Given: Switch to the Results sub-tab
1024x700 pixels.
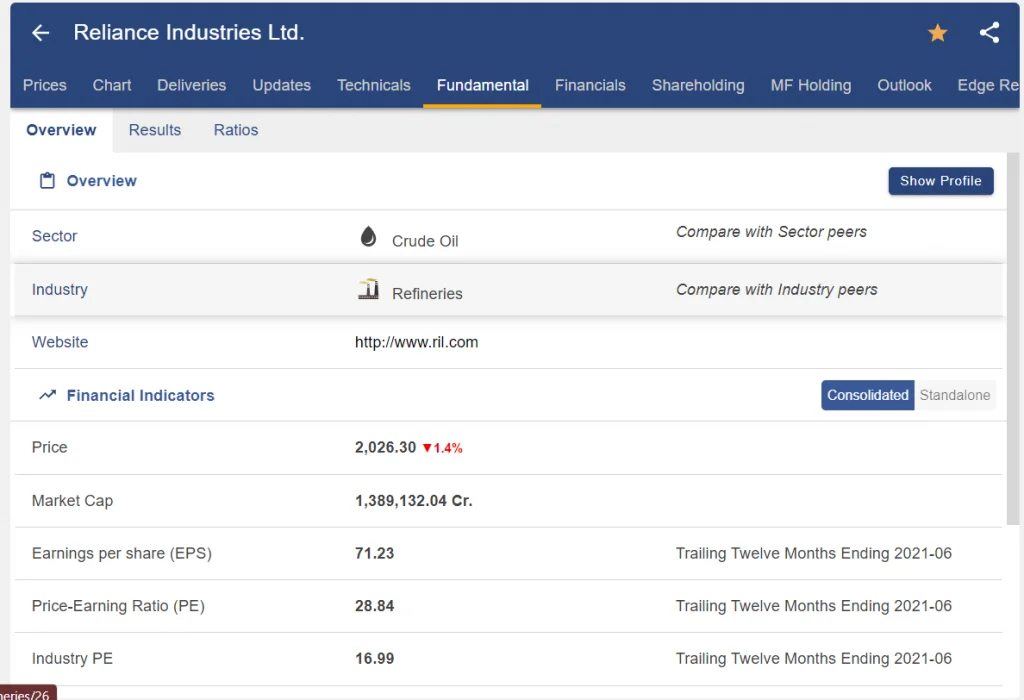Looking at the screenshot, I should click(x=155, y=130).
